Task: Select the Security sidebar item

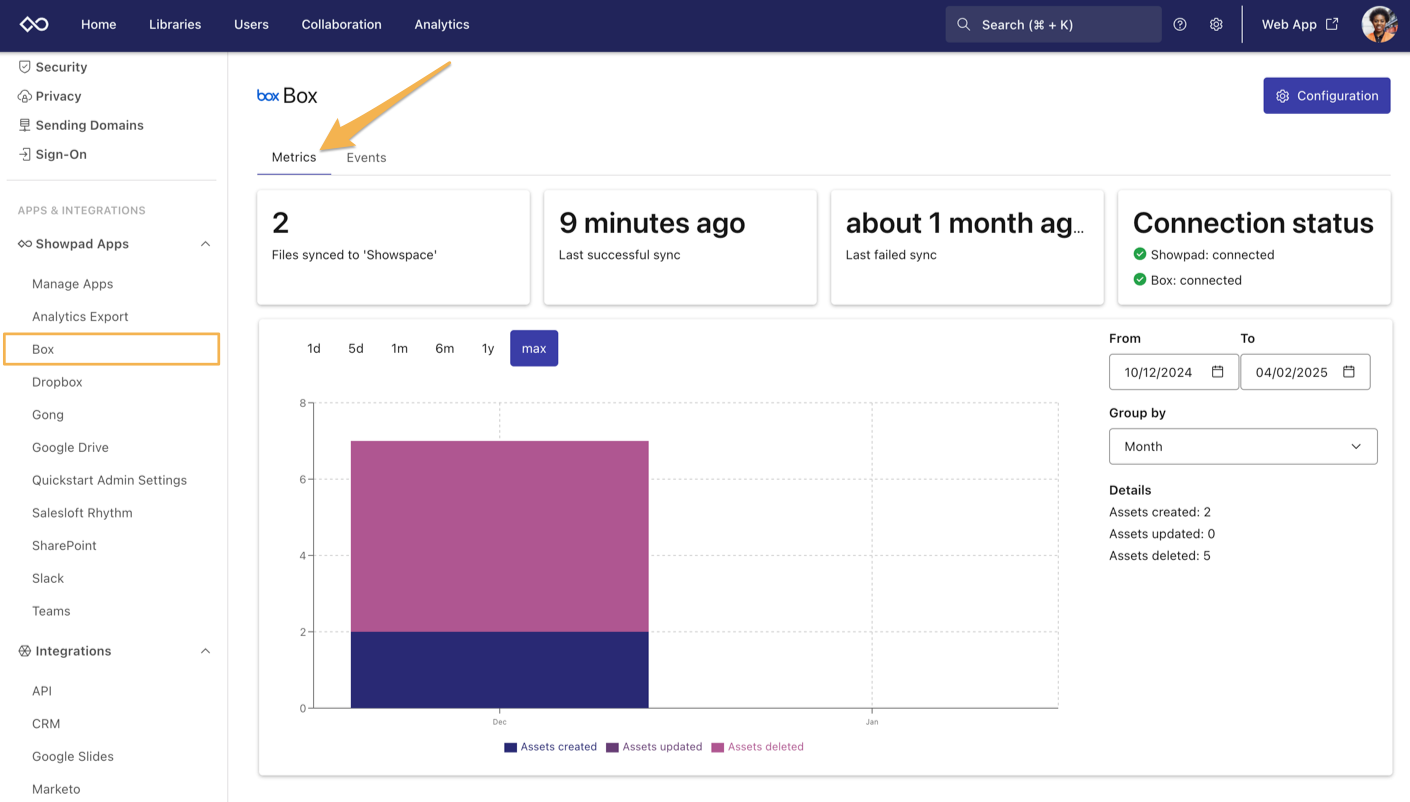Action: click(x=61, y=66)
